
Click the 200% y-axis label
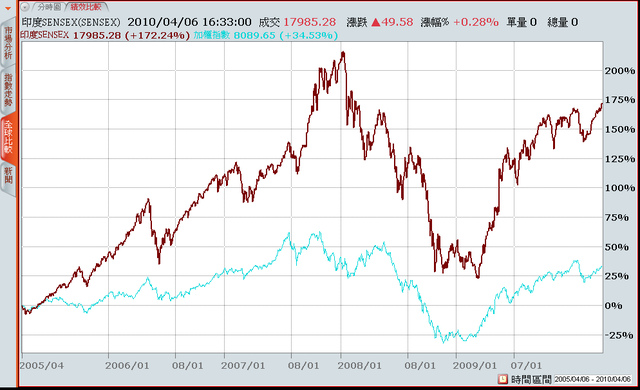pos(620,71)
